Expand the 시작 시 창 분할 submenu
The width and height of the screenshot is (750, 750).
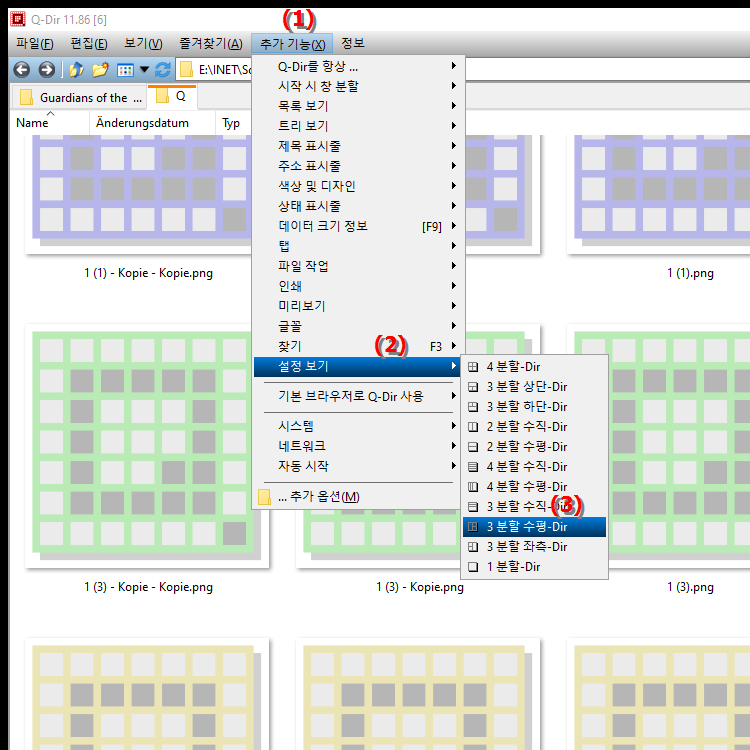click(x=358, y=86)
